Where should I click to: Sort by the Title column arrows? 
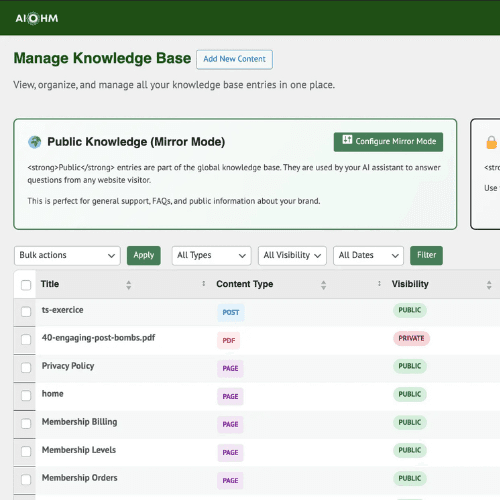pyautogui.click(x=129, y=285)
